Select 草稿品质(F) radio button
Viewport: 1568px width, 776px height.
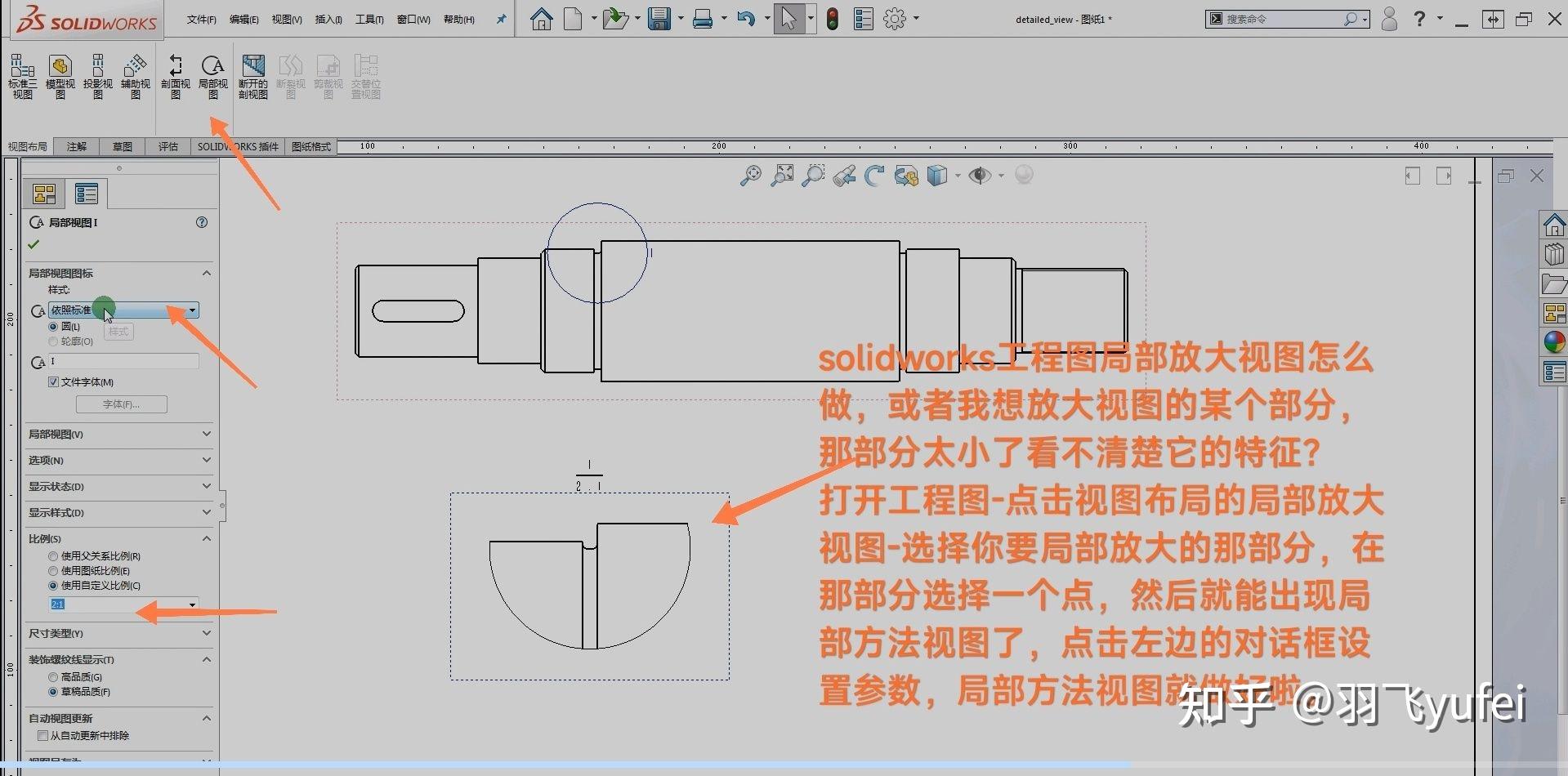click(53, 691)
